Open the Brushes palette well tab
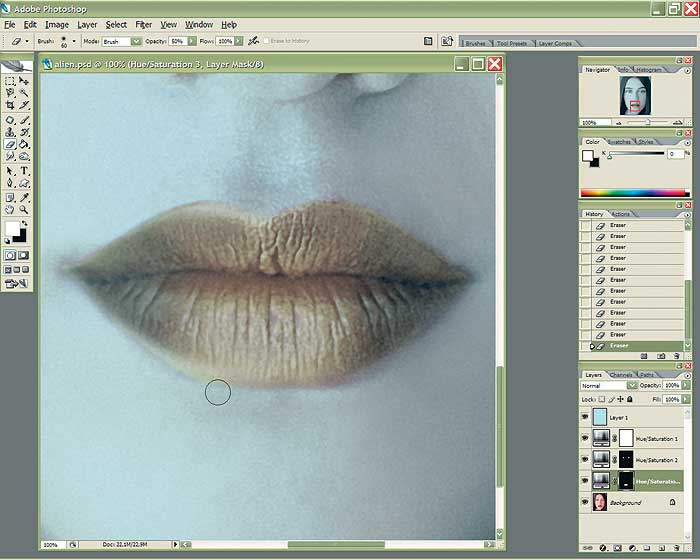This screenshot has height=560, width=700. pyautogui.click(x=475, y=43)
